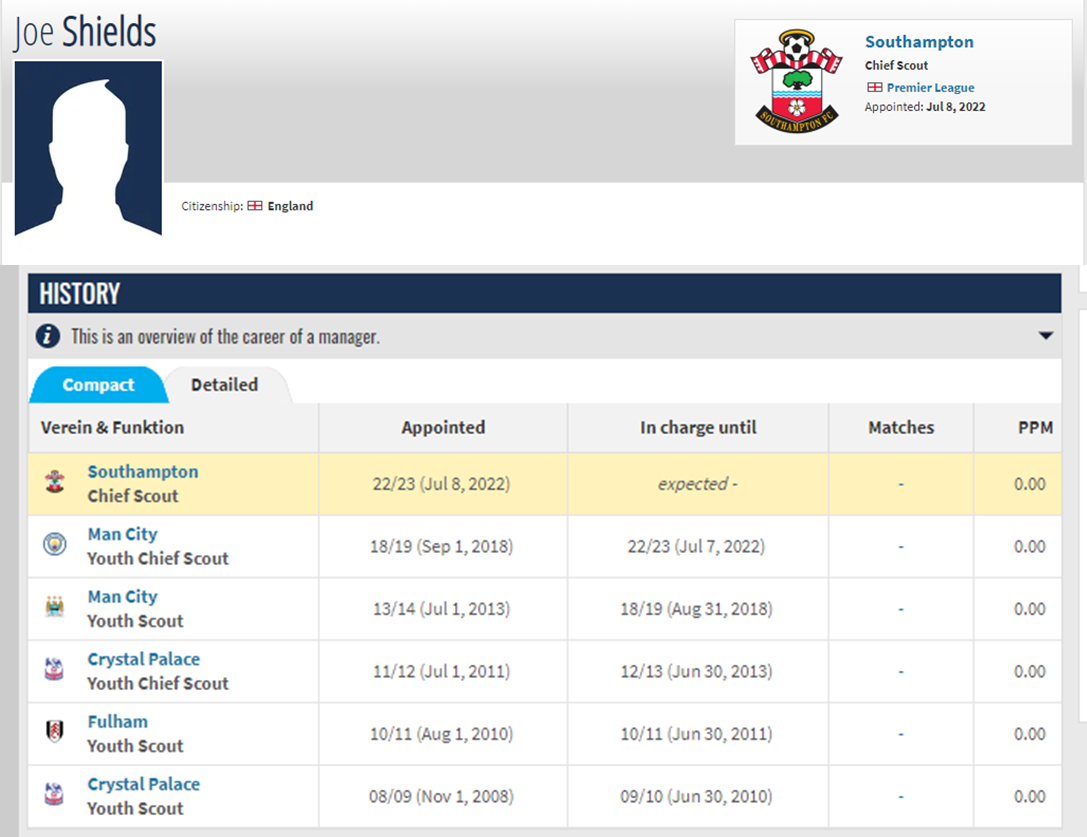Click the Appointed column header
Viewport: 1087px width, 837px height.
[x=443, y=427]
